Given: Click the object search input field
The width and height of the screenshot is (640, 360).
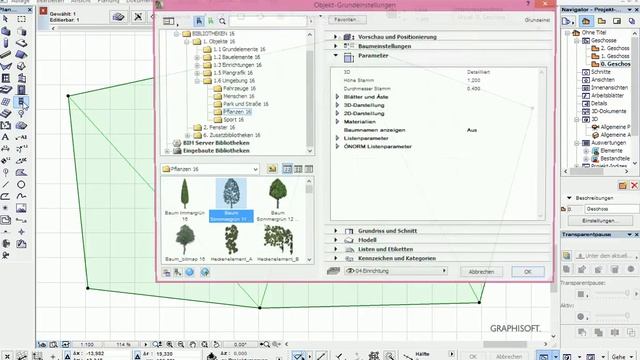Looking at the screenshot, I should click(268, 21).
